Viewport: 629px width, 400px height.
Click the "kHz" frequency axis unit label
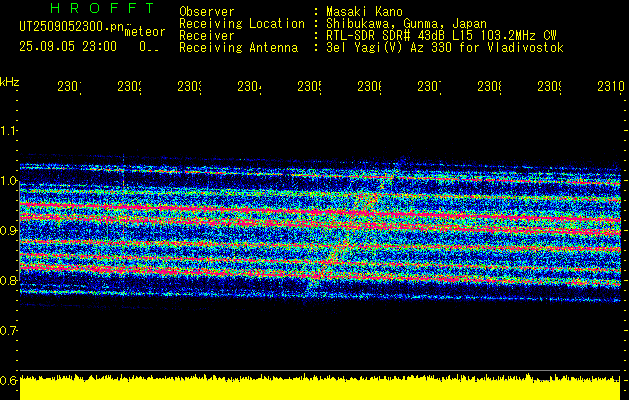click(x=9, y=83)
